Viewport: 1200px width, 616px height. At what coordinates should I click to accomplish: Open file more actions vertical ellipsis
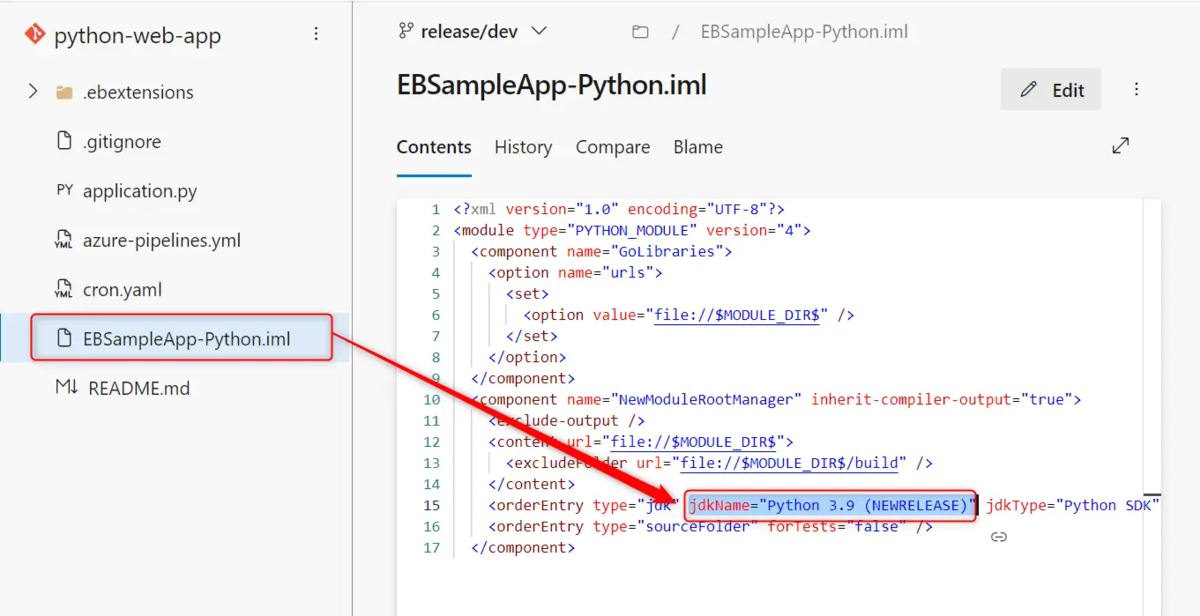pyautogui.click(x=1136, y=89)
